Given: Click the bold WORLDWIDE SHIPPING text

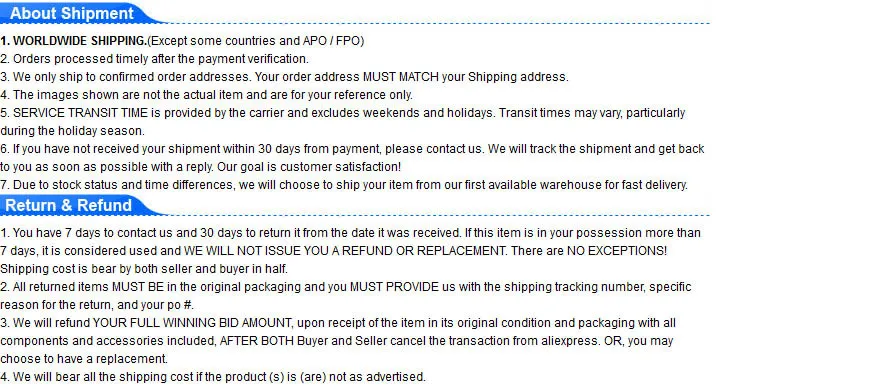Looking at the screenshot, I should (80, 41).
